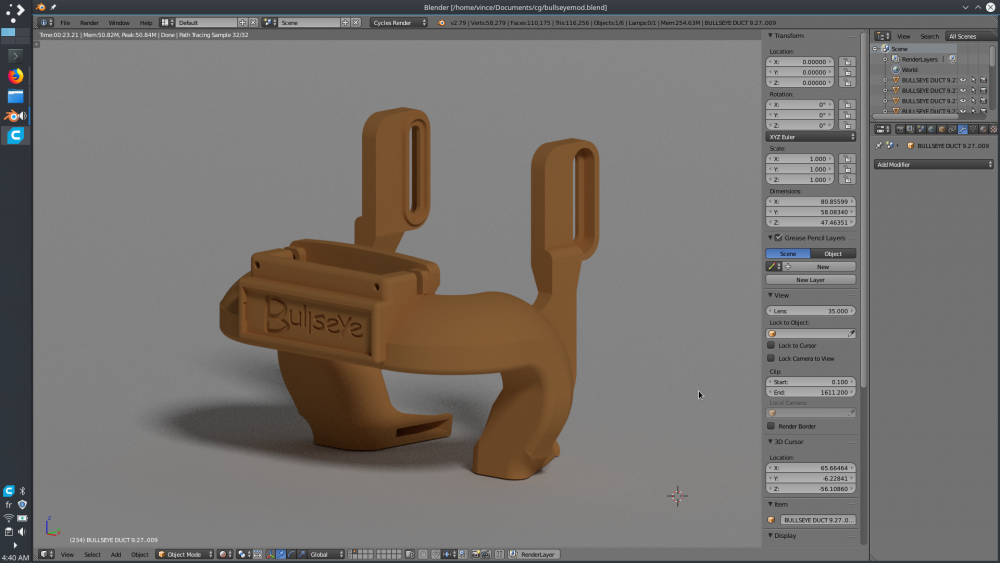Viewport: 1000px width, 563px height.
Task: Pin the properties context (pin icon)
Action: click(879, 145)
